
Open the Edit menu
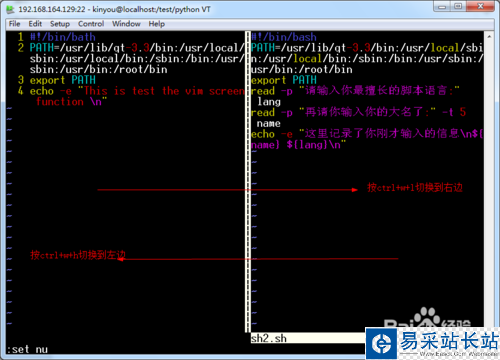[x=35, y=24]
